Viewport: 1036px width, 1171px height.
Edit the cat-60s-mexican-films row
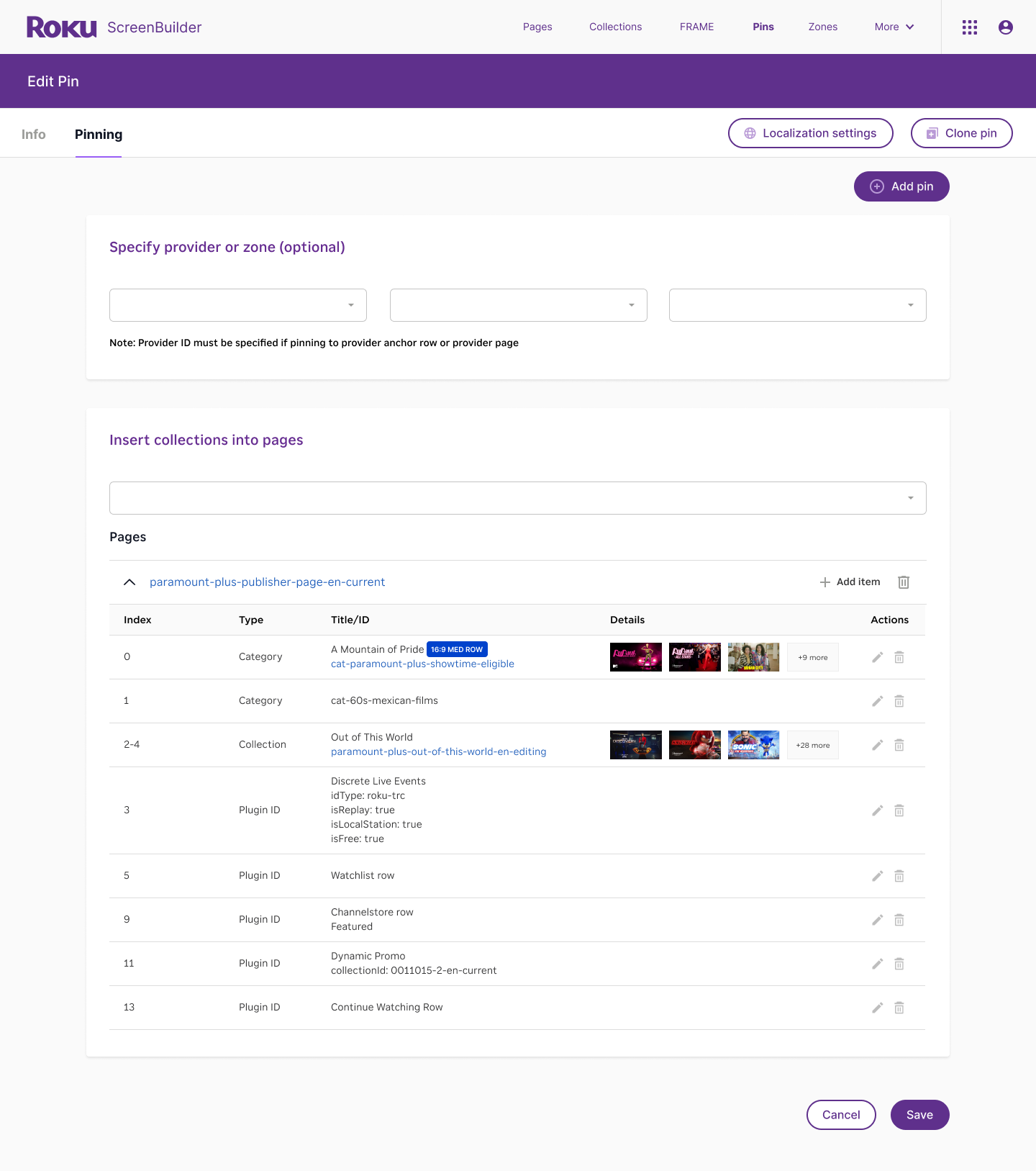pyautogui.click(x=877, y=701)
